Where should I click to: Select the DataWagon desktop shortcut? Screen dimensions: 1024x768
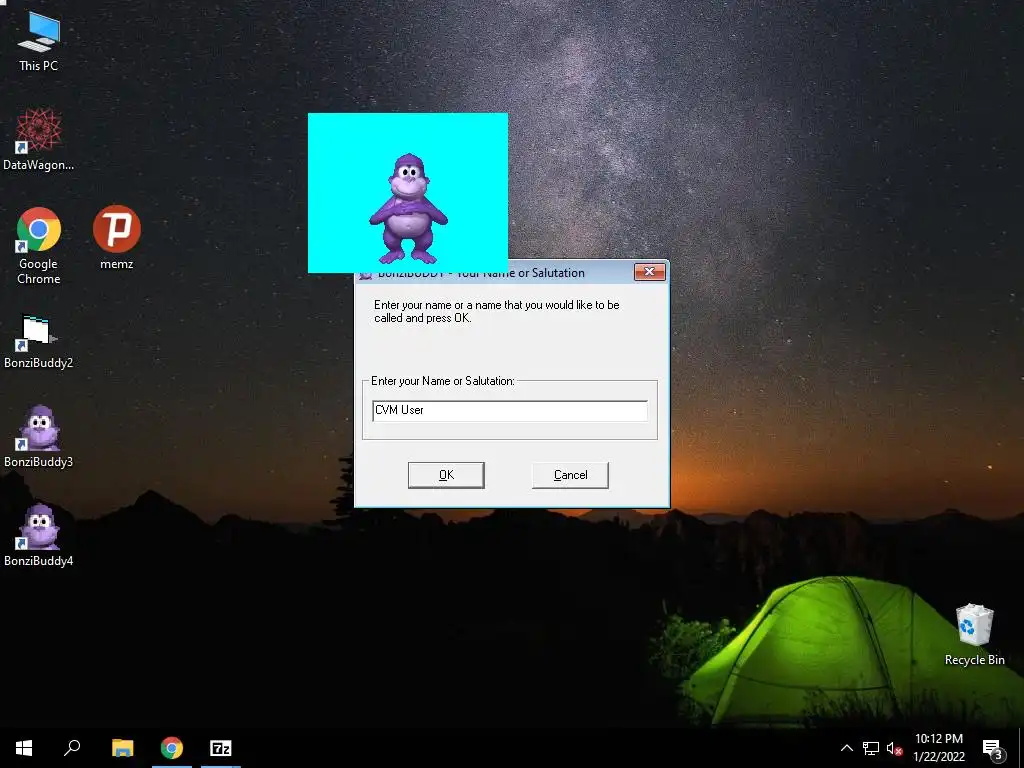pyautogui.click(x=39, y=140)
